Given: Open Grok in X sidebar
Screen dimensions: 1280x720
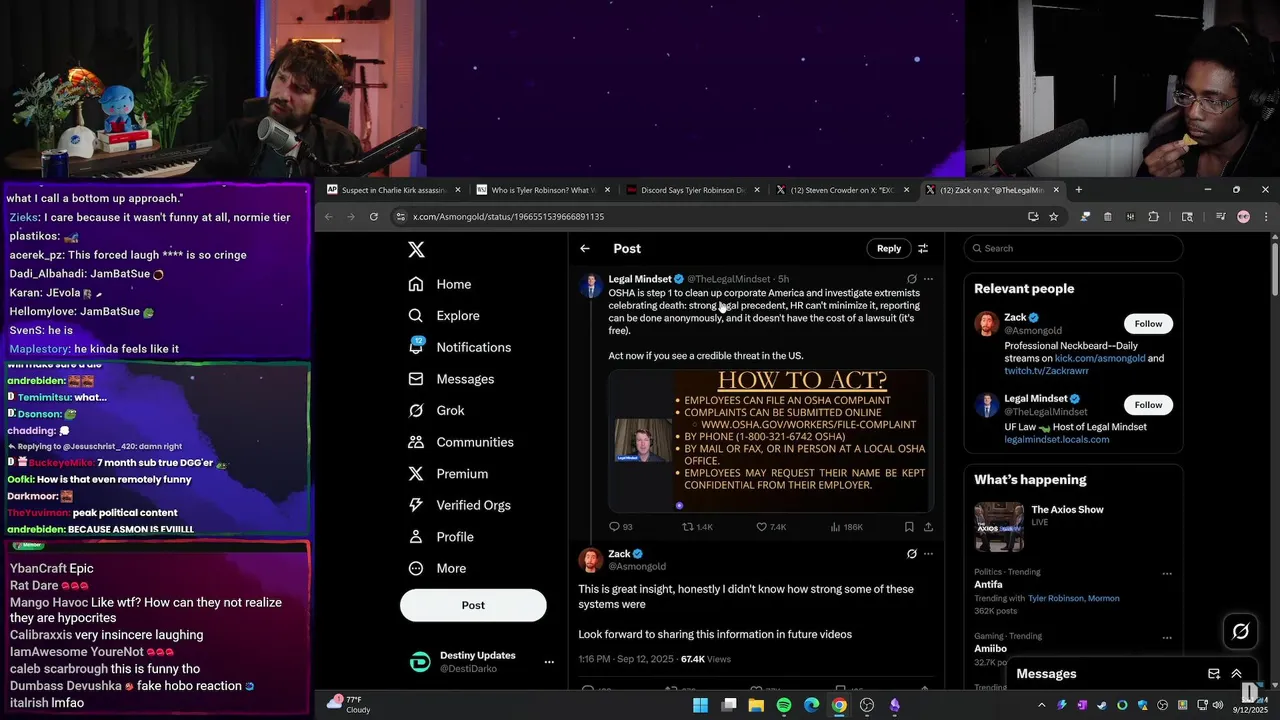Looking at the screenshot, I should click(x=436, y=411).
